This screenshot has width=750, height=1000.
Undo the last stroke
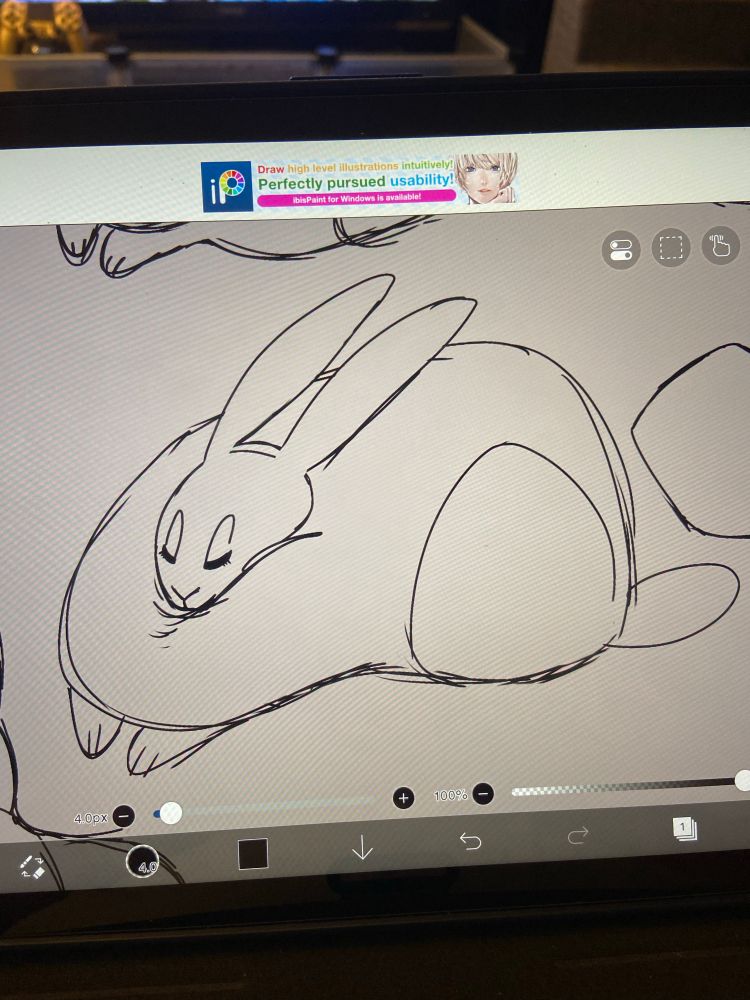[471, 841]
